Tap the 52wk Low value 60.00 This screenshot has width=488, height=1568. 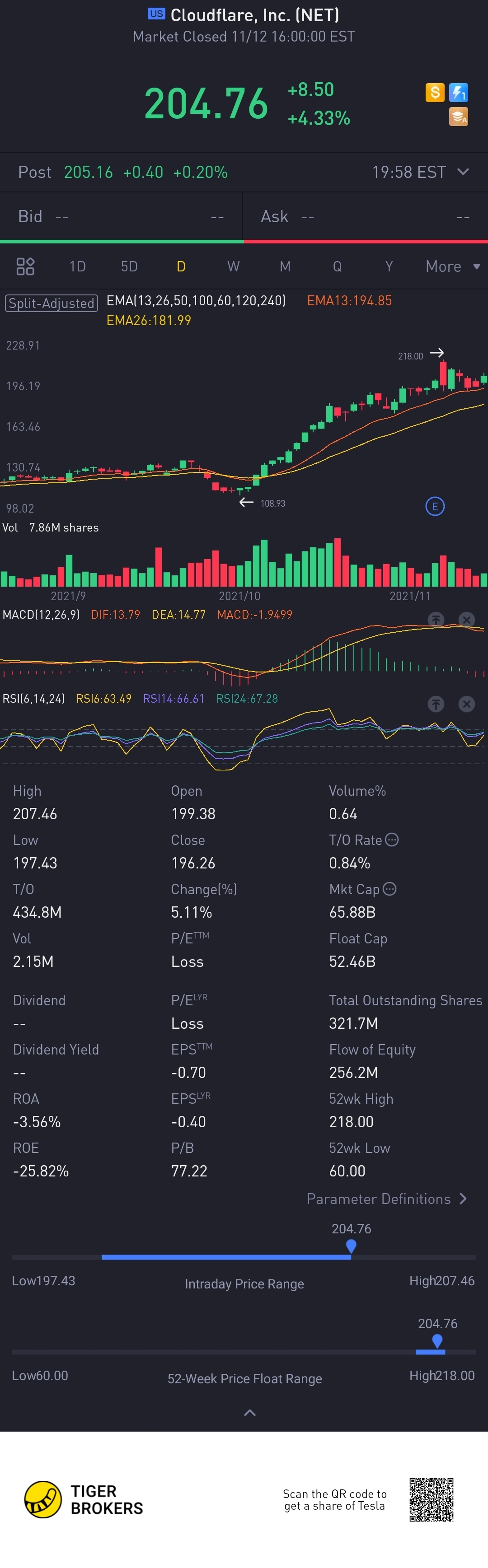pos(347,1171)
